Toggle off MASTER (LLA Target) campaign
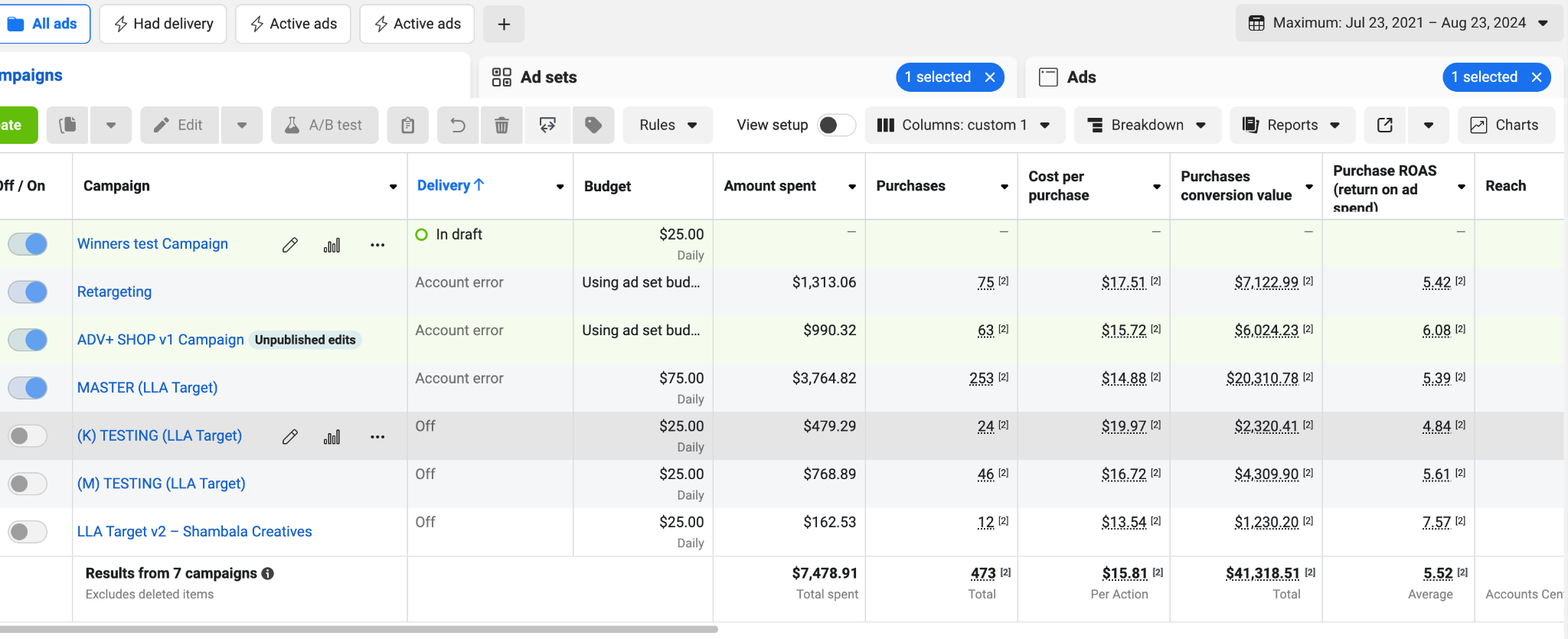 pos(28,388)
